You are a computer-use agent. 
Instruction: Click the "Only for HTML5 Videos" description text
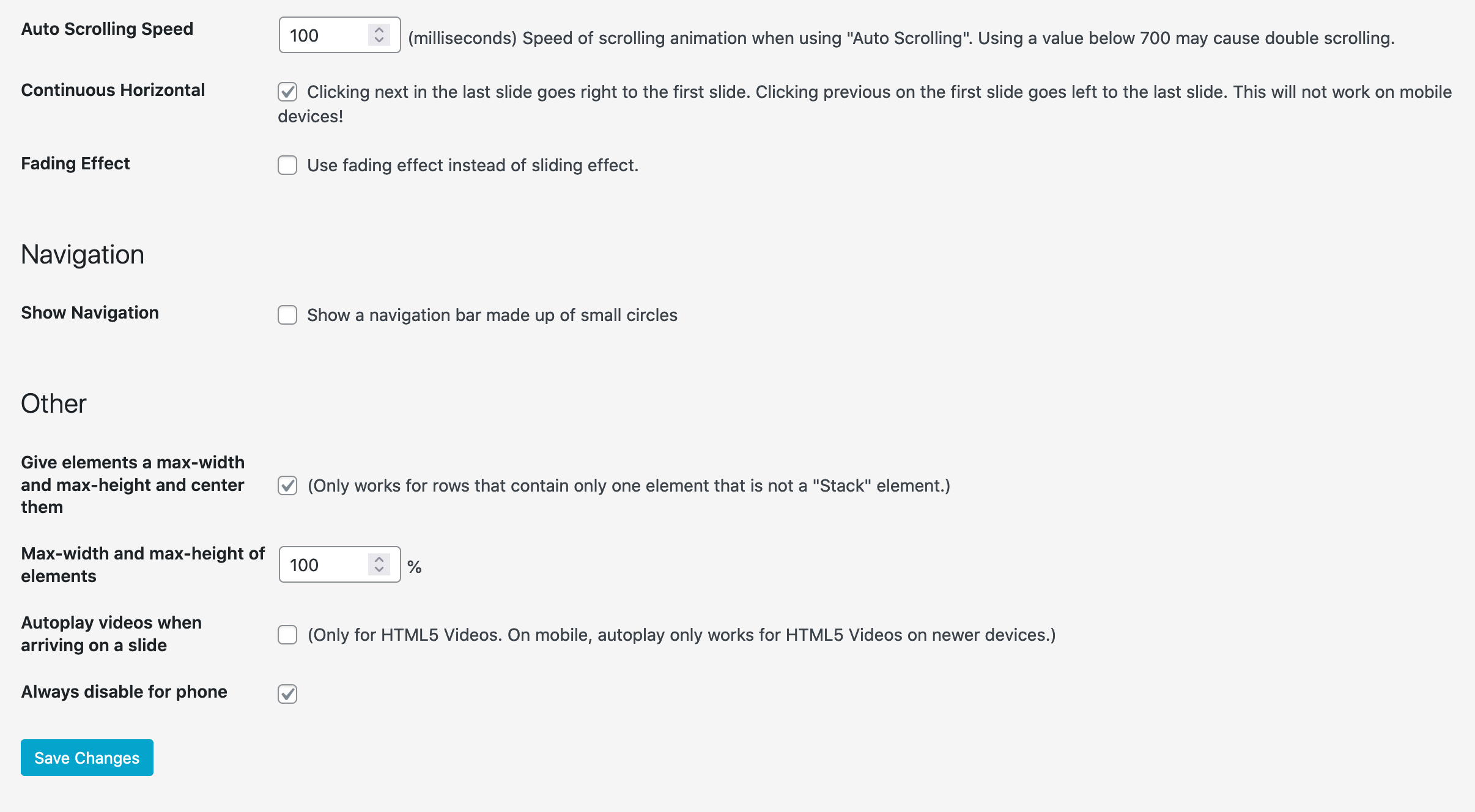point(681,635)
